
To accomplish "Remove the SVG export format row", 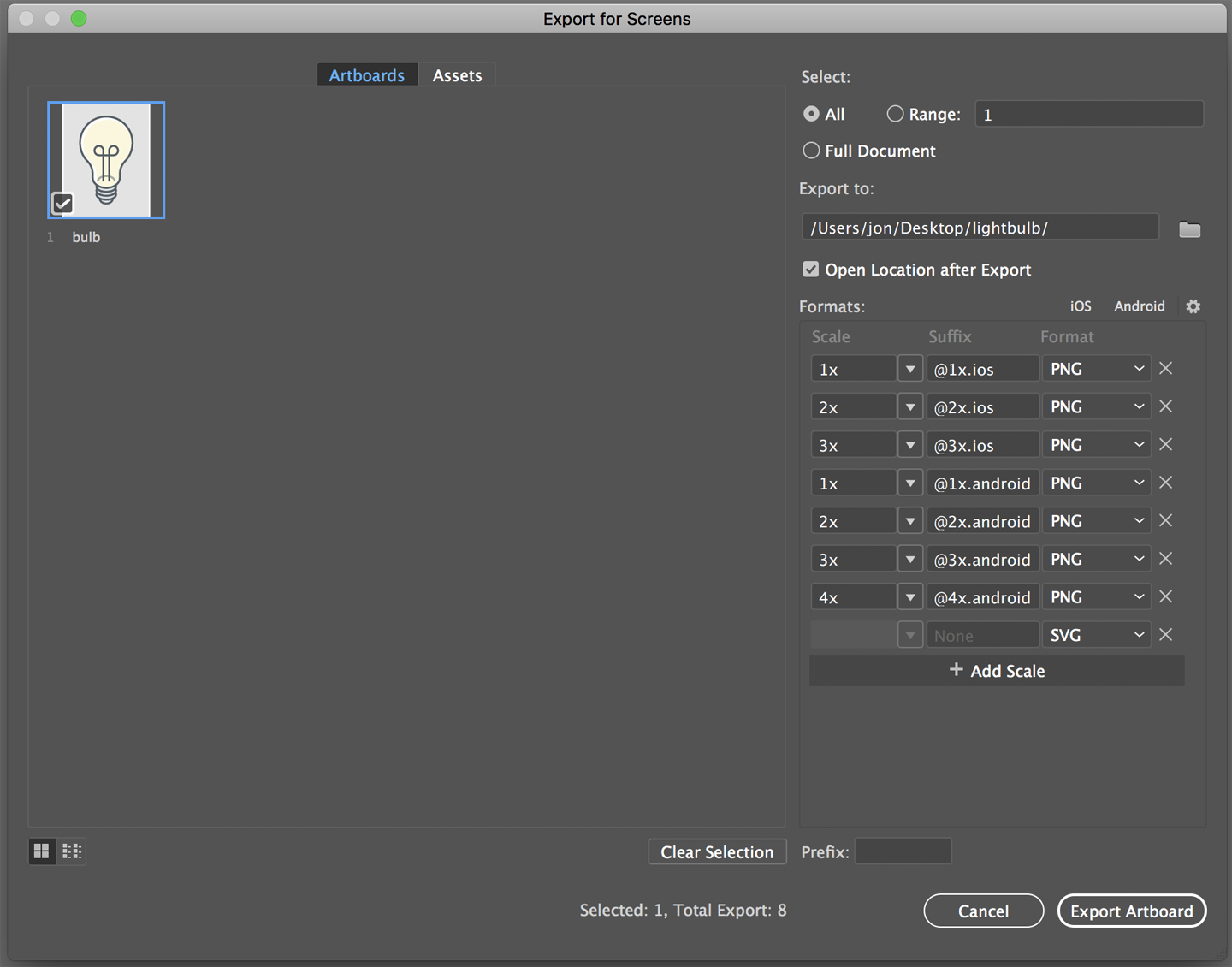I will coord(1165,634).
